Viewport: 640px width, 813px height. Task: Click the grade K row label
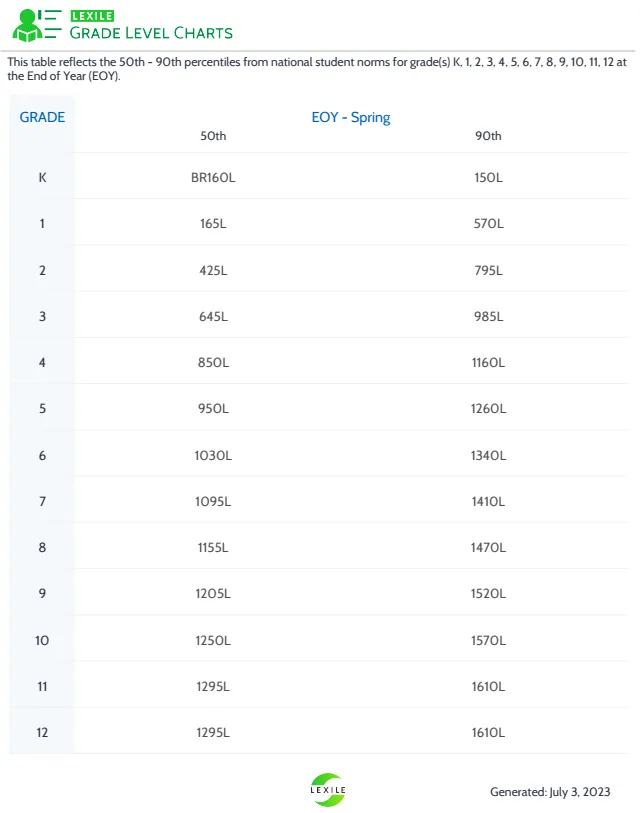[42, 177]
